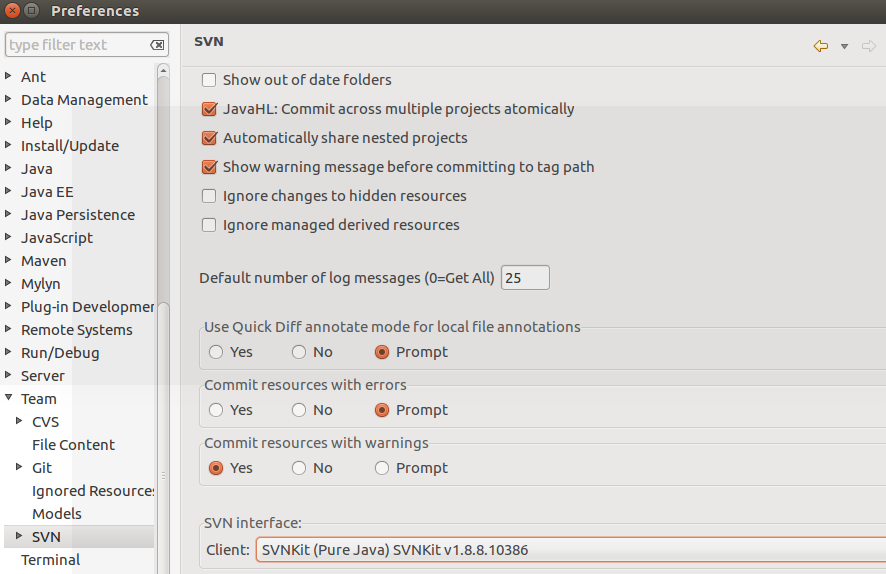Click the tree scroll up arrow
The height and width of the screenshot is (574, 886).
[163, 71]
